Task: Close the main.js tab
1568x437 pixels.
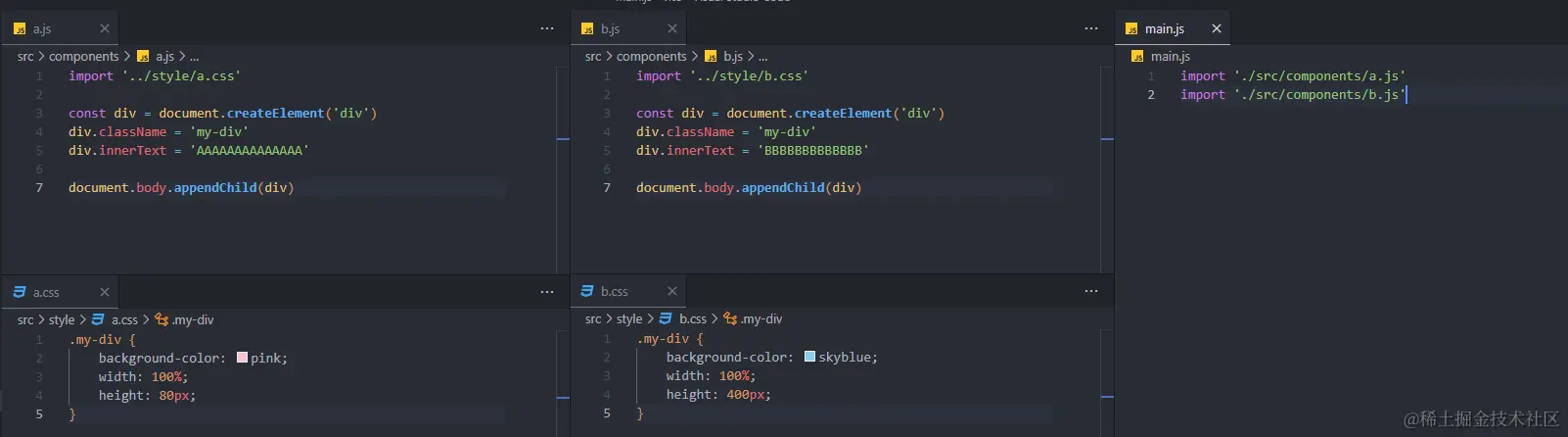Action: [x=1217, y=28]
